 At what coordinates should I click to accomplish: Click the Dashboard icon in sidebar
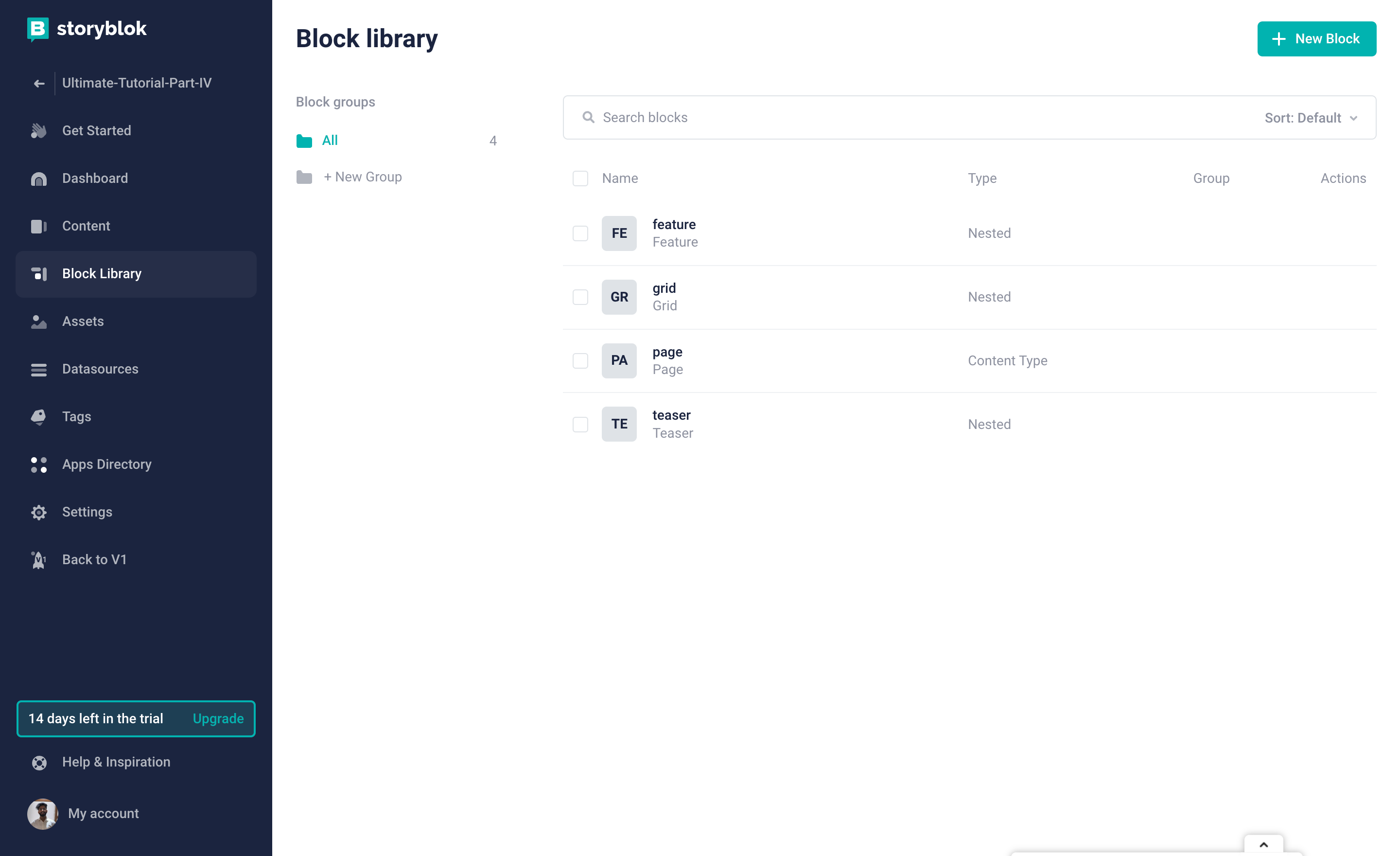(38, 178)
